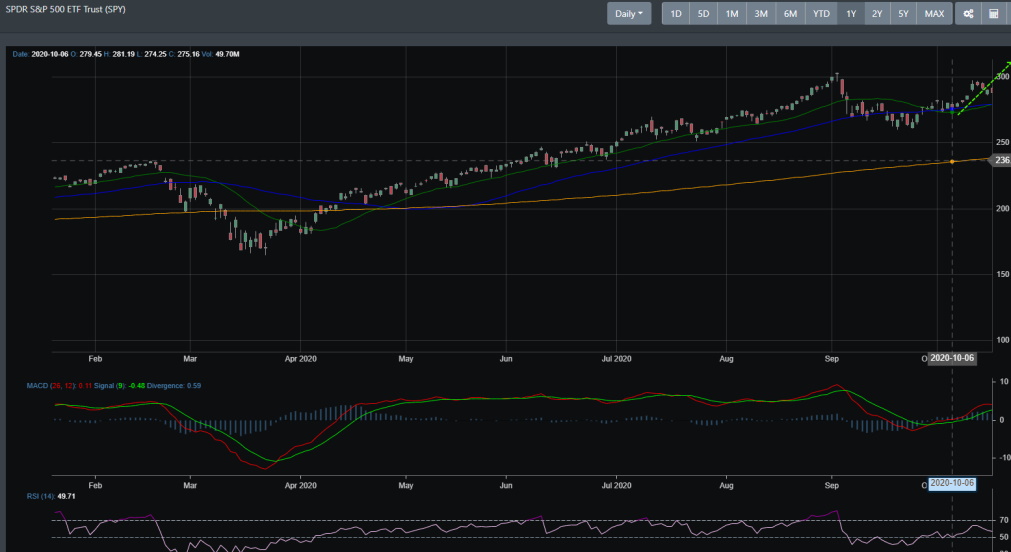Set chart range to 5Y

pyautogui.click(x=903, y=14)
